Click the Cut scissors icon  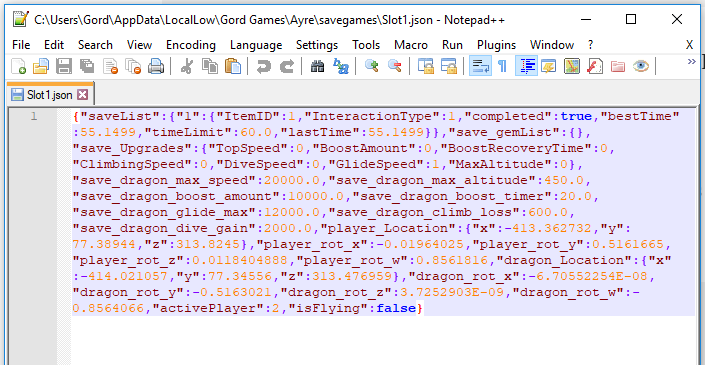click(x=186, y=67)
